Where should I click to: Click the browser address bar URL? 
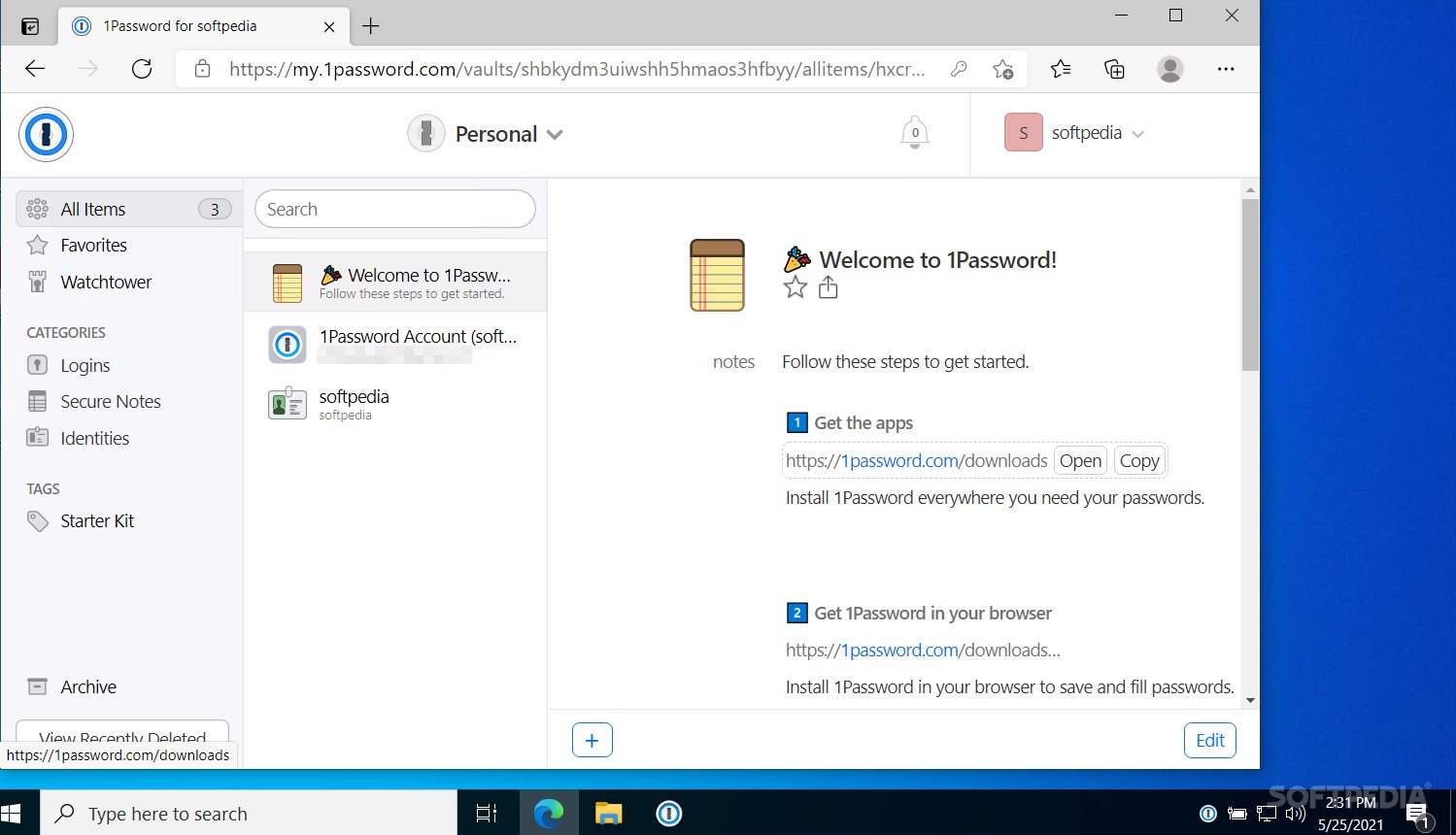(x=577, y=69)
